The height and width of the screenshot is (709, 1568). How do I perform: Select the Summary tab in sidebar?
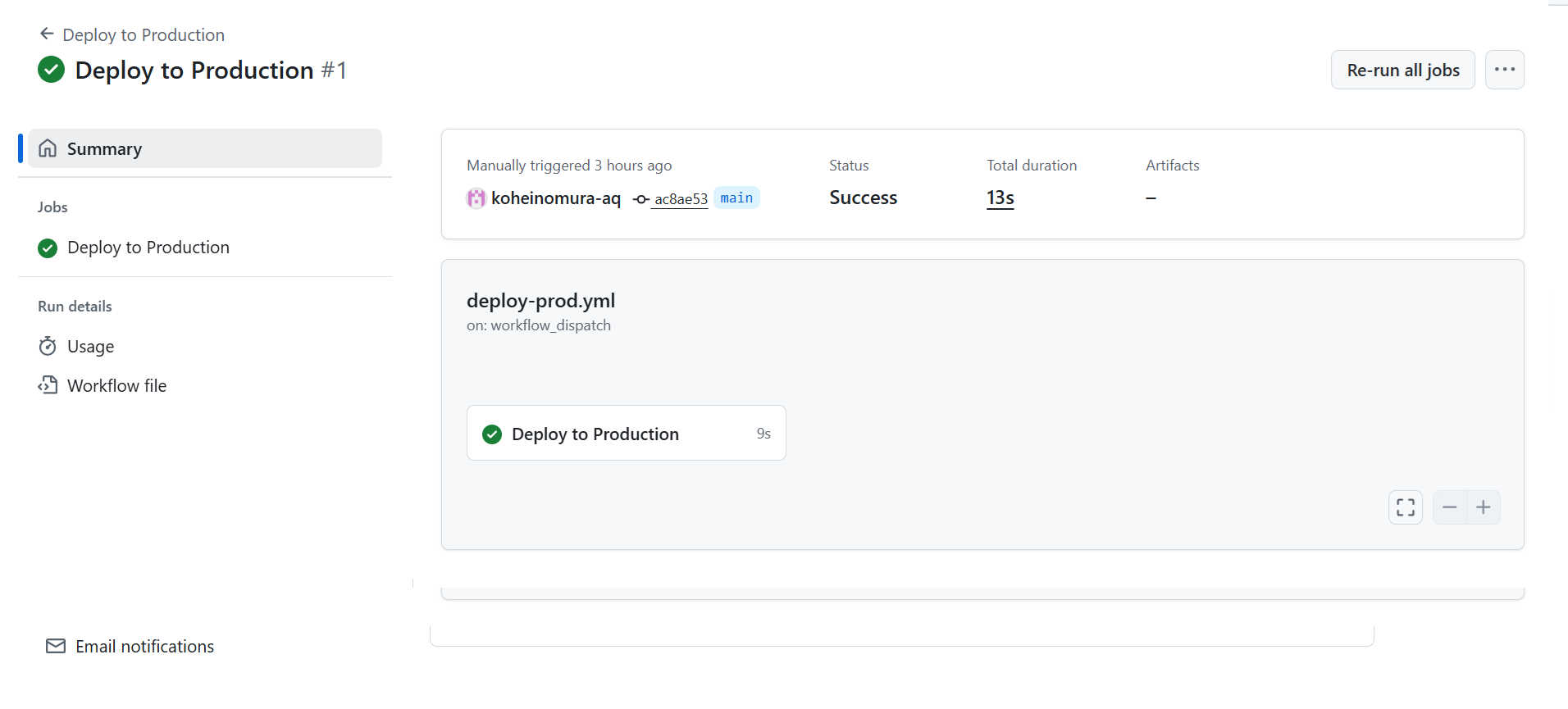tap(205, 148)
